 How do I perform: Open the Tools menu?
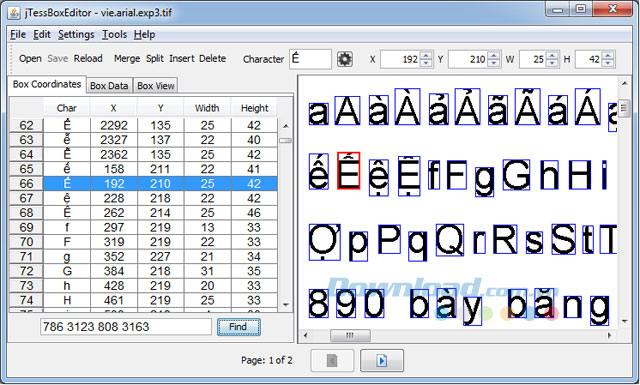point(114,35)
